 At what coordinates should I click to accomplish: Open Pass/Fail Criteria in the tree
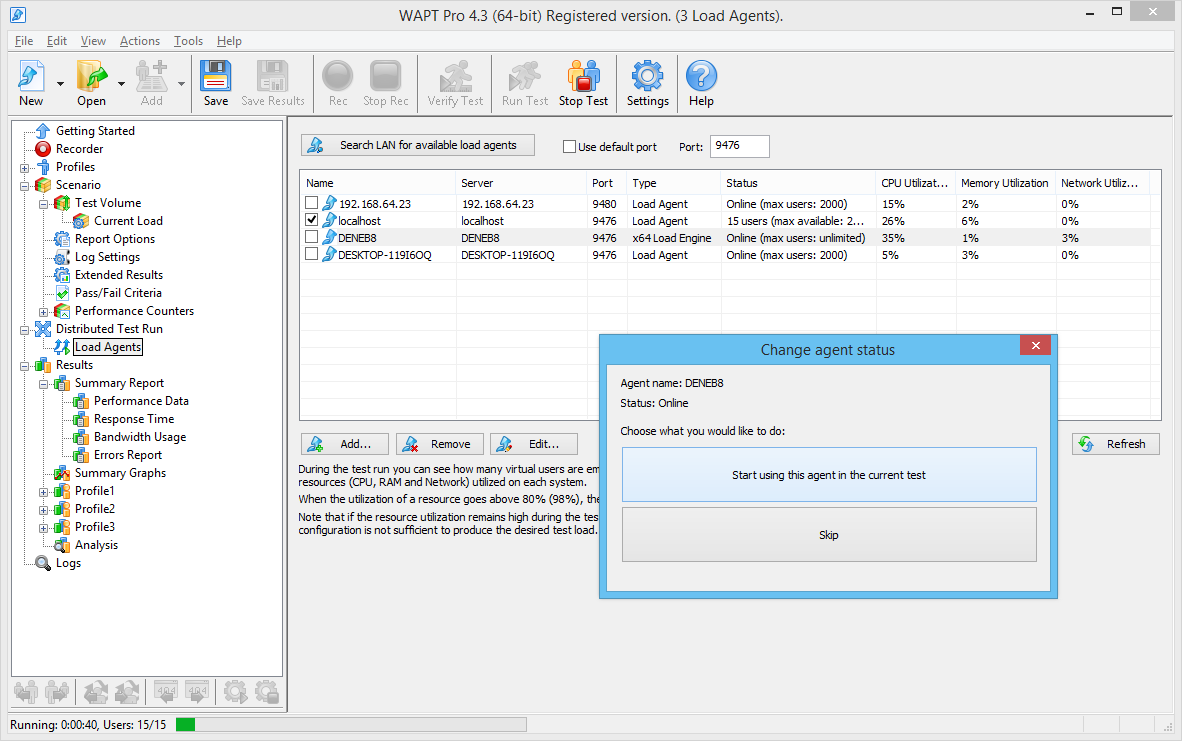point(118,293)
